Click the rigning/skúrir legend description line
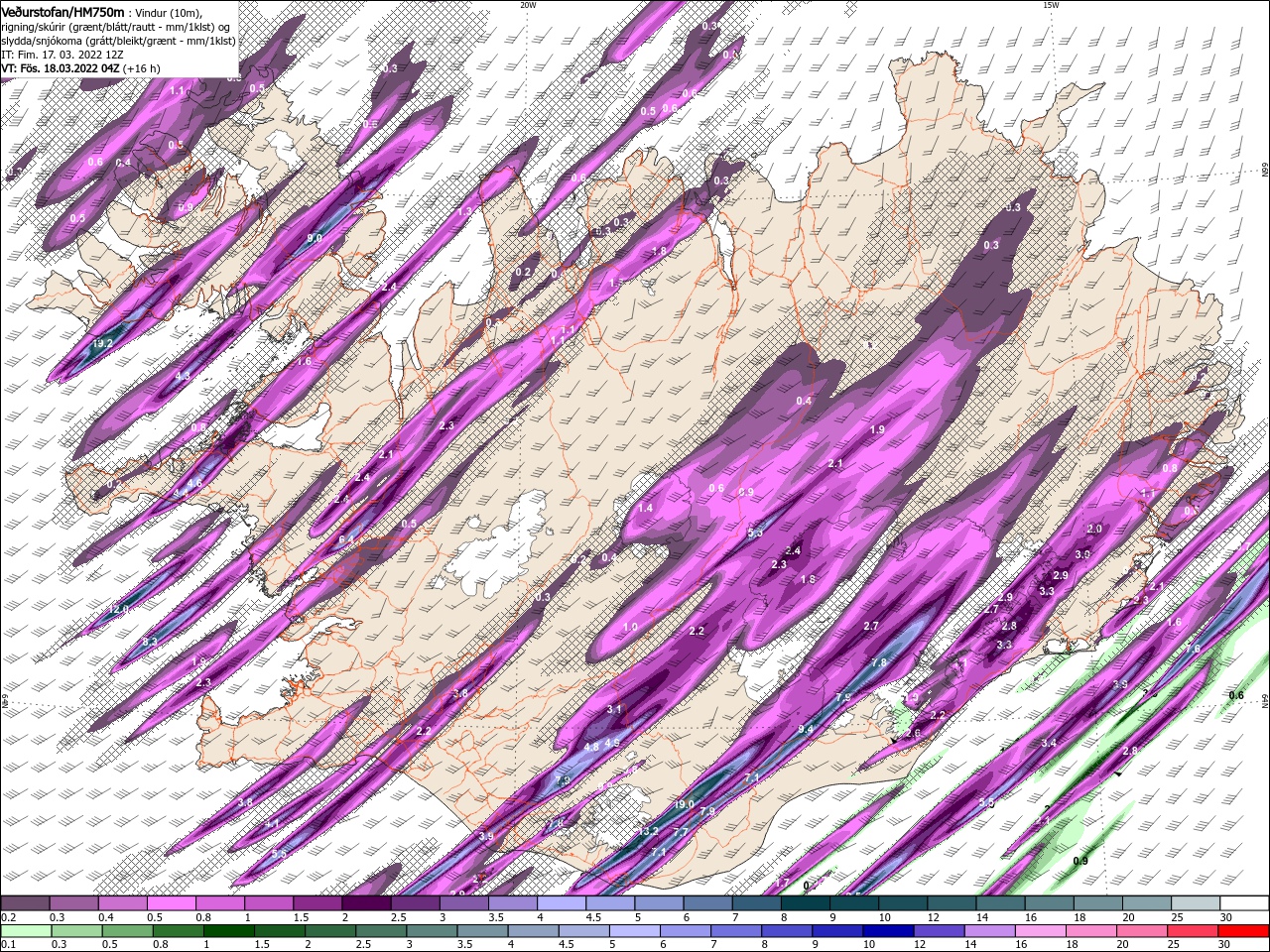Screen dimensions: 1270x952 point(118,27)
